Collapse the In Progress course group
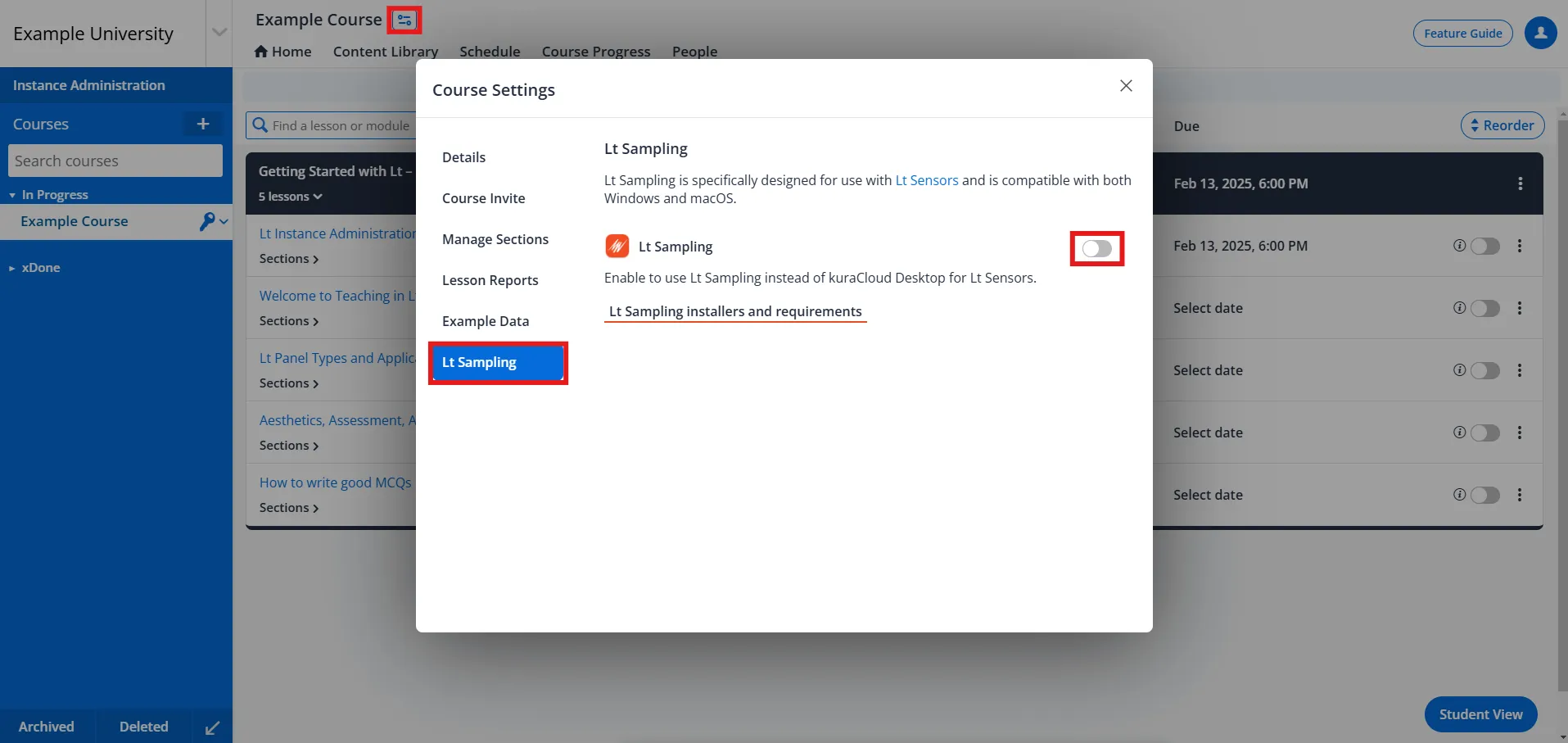Image resolution: width=1568 pixels, height=743 pixels. pyautogui.click(x=12, y=195)
